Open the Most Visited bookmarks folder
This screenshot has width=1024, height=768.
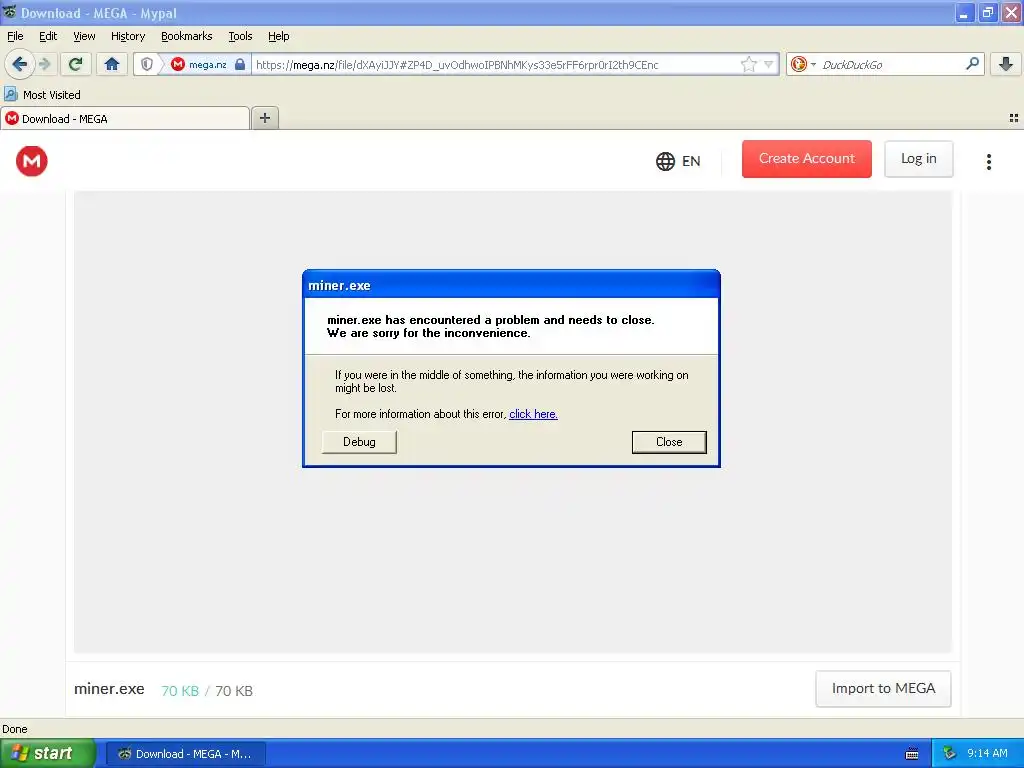click(42, 95)
